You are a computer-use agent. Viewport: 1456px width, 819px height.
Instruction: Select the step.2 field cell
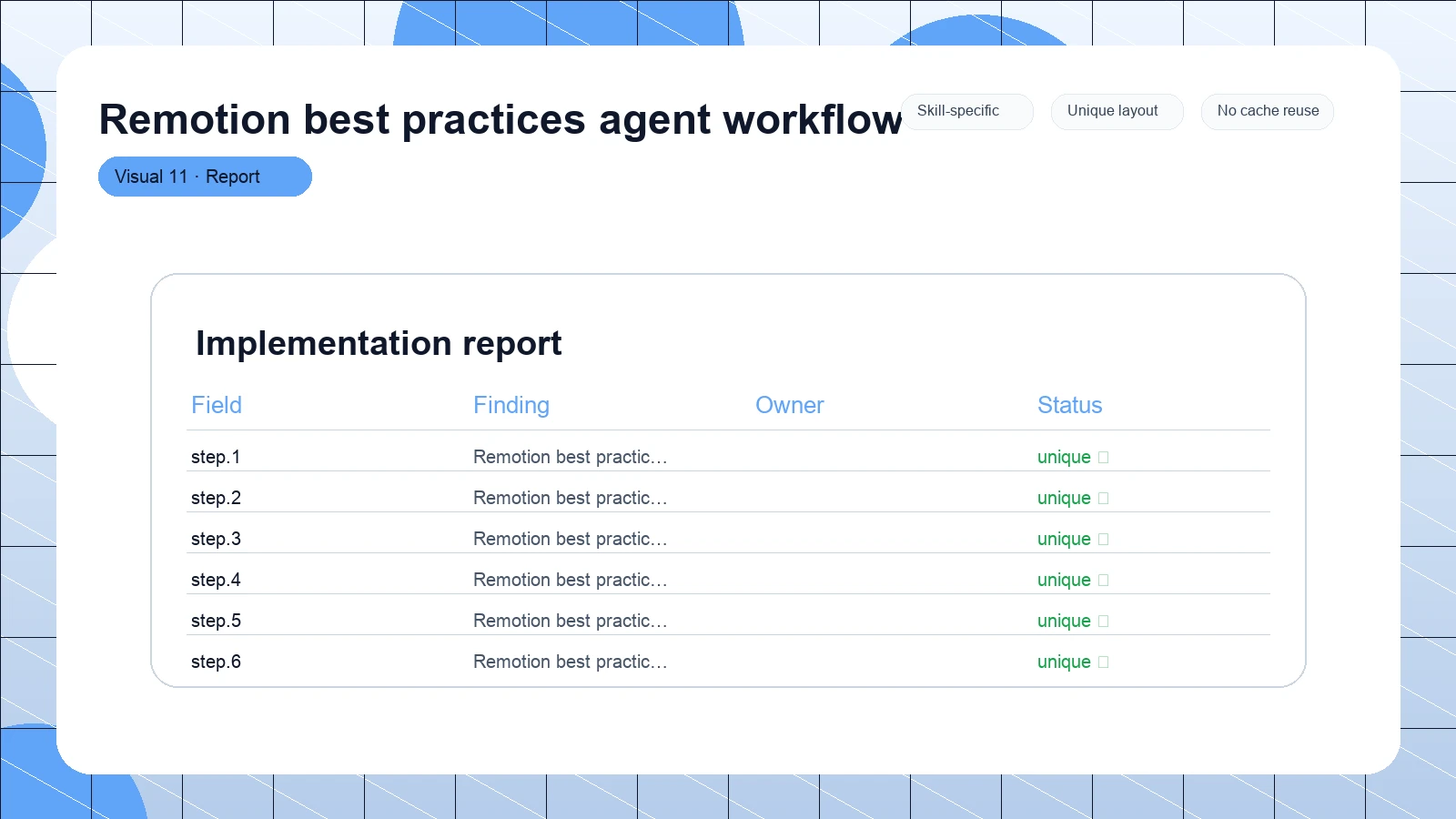click(x=216, y=498)
